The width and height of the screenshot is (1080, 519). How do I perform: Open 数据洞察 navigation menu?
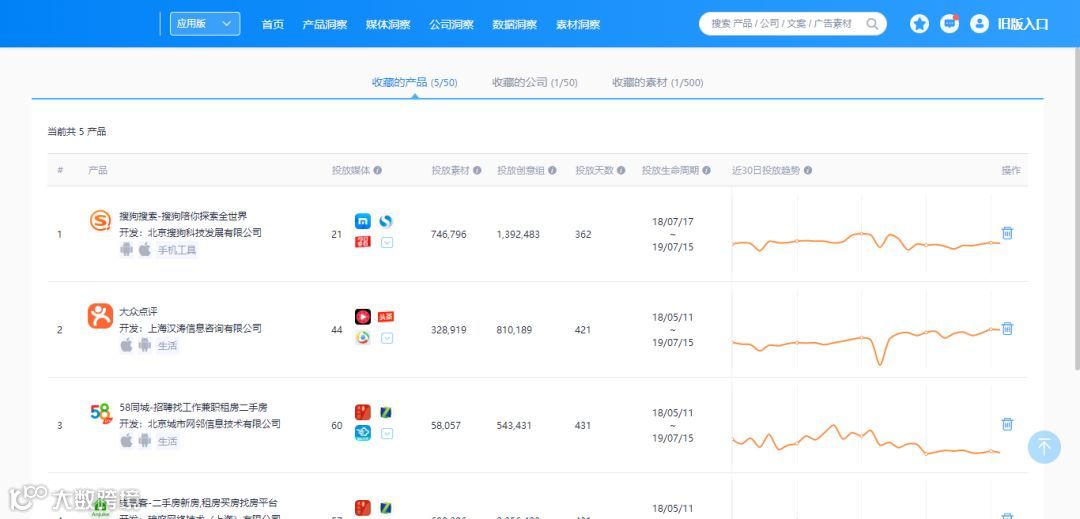click(x=515, y=24)
